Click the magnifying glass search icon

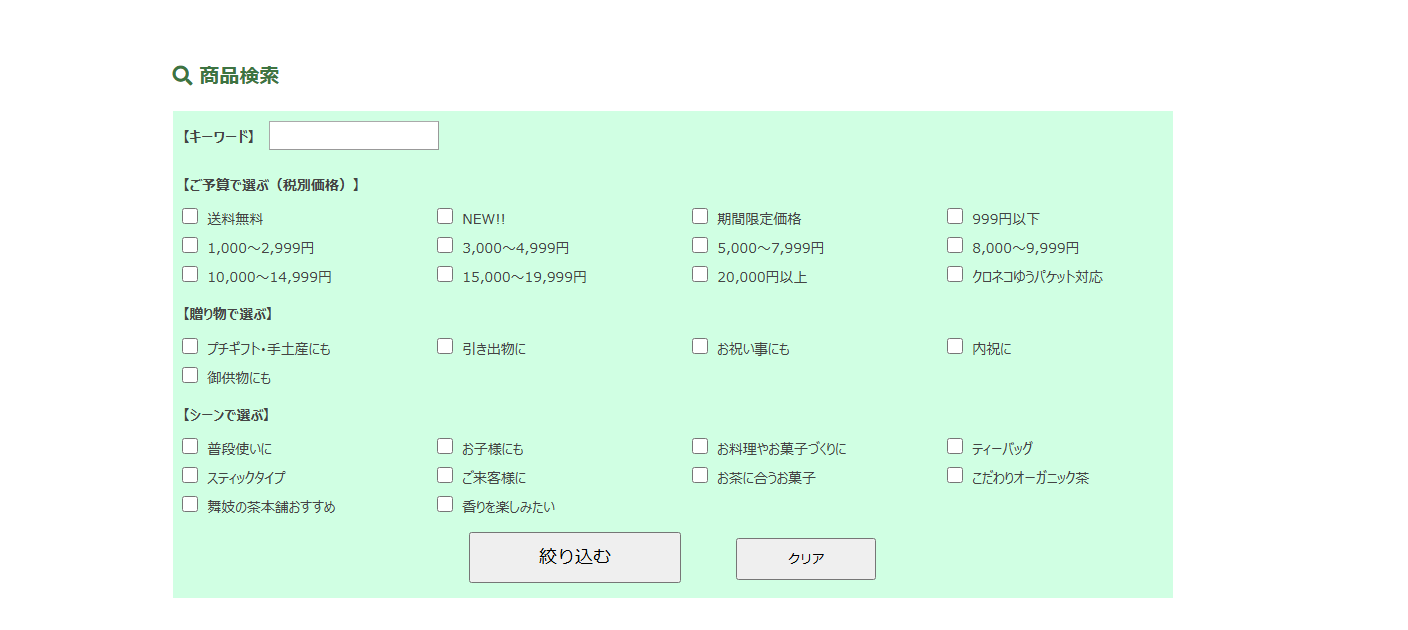point(182,75)
